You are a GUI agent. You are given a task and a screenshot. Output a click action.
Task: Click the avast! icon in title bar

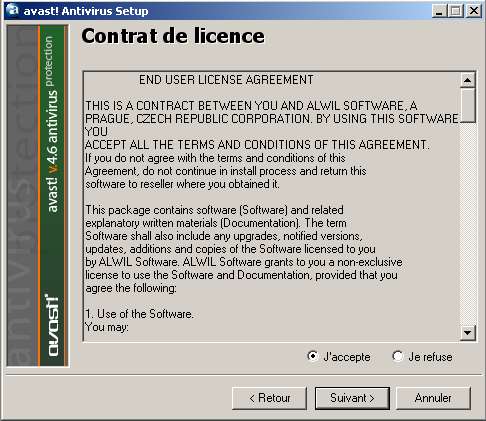pos(13,10)
